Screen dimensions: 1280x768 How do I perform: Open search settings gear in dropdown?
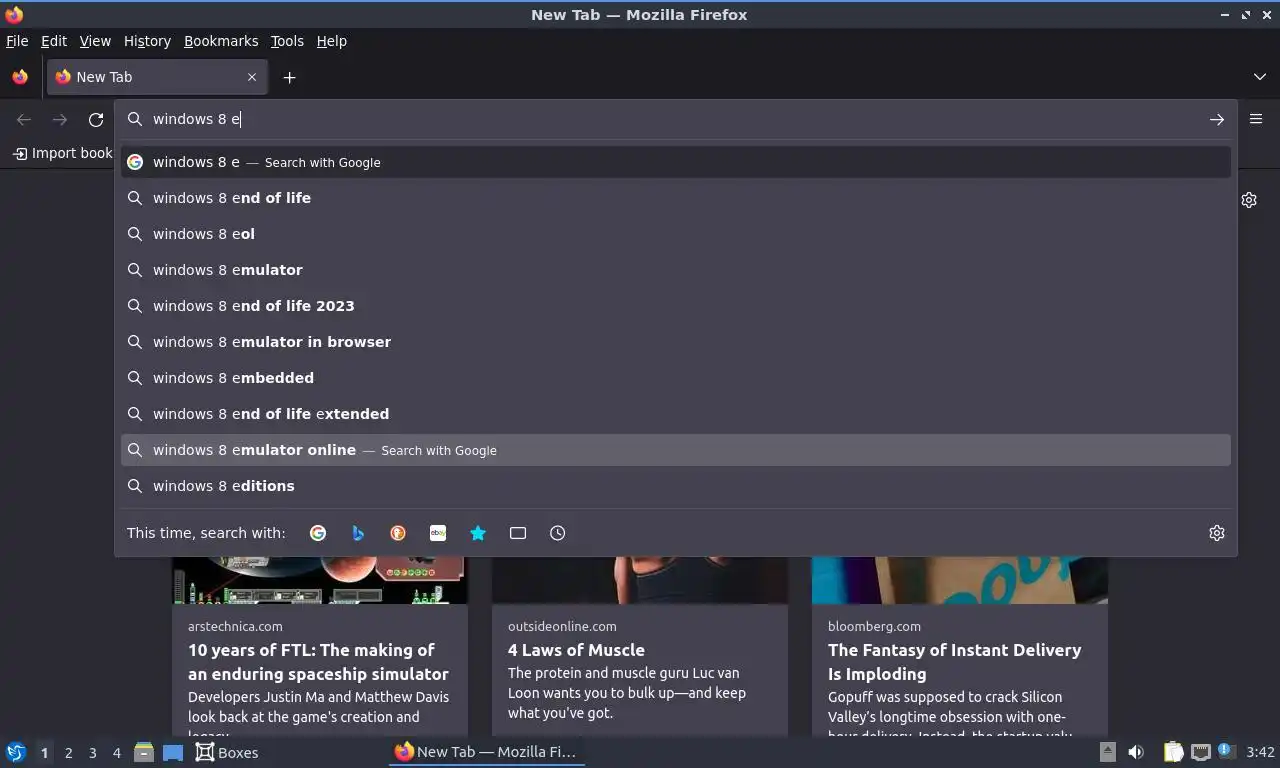pos(1217,533)
